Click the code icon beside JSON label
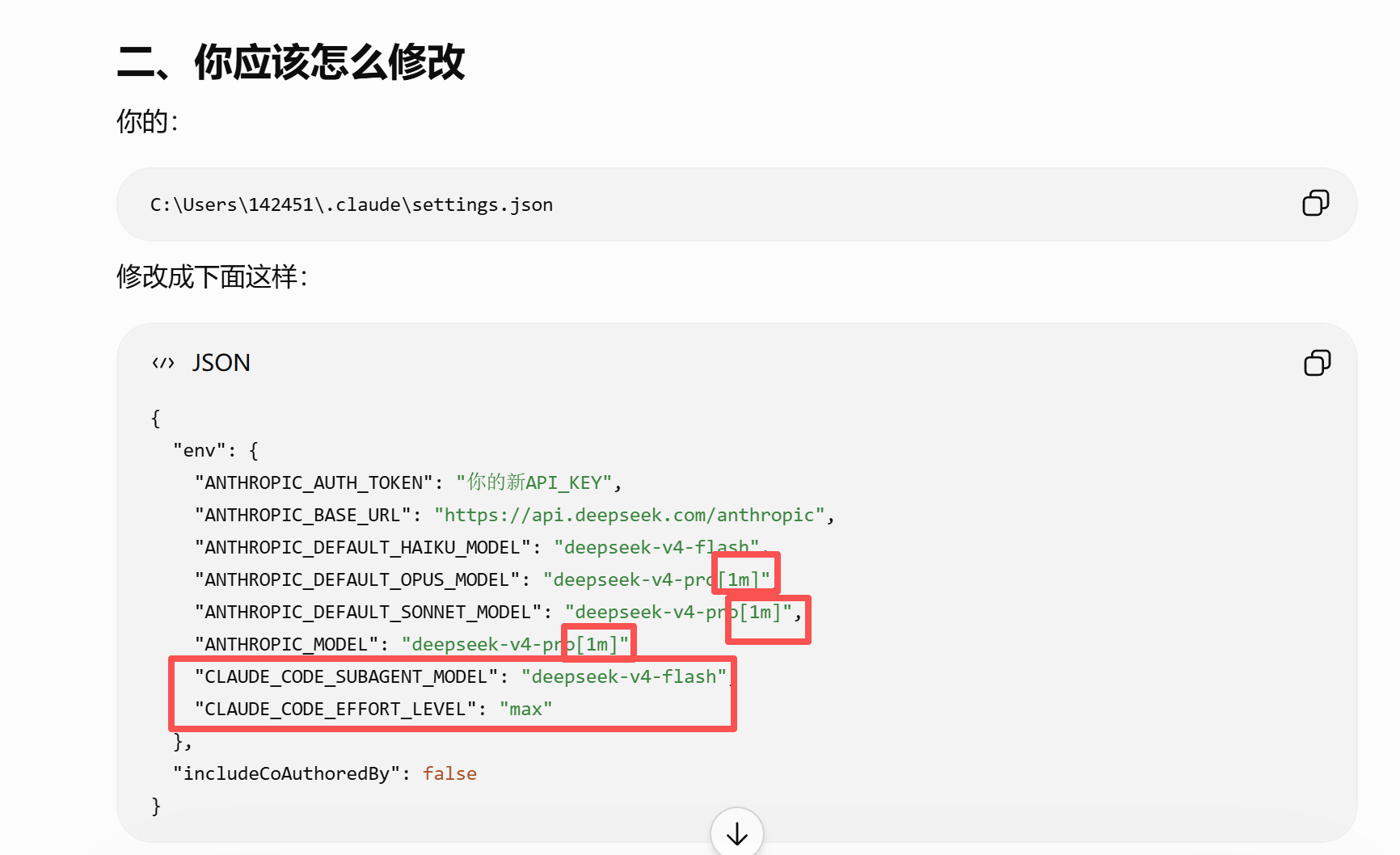Screen dimensions: 1400x855 click(x=163, y=363)
